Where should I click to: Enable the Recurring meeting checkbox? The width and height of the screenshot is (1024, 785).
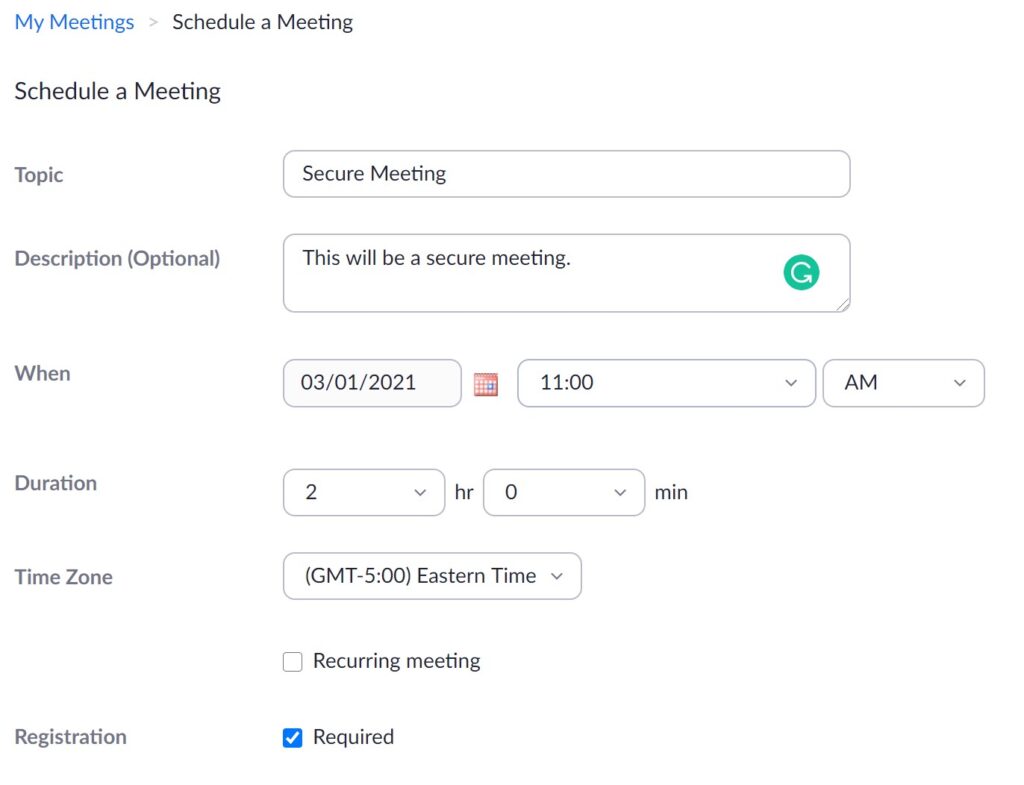click(293, 662)
